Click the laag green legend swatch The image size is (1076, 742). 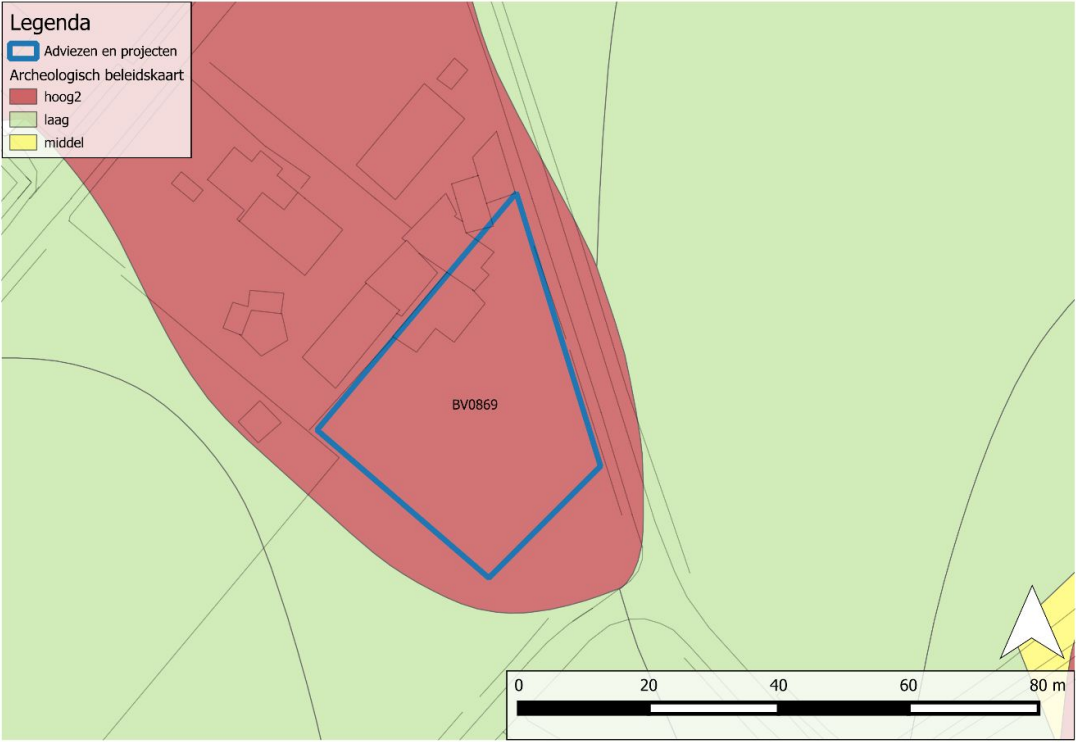(23, 119)
